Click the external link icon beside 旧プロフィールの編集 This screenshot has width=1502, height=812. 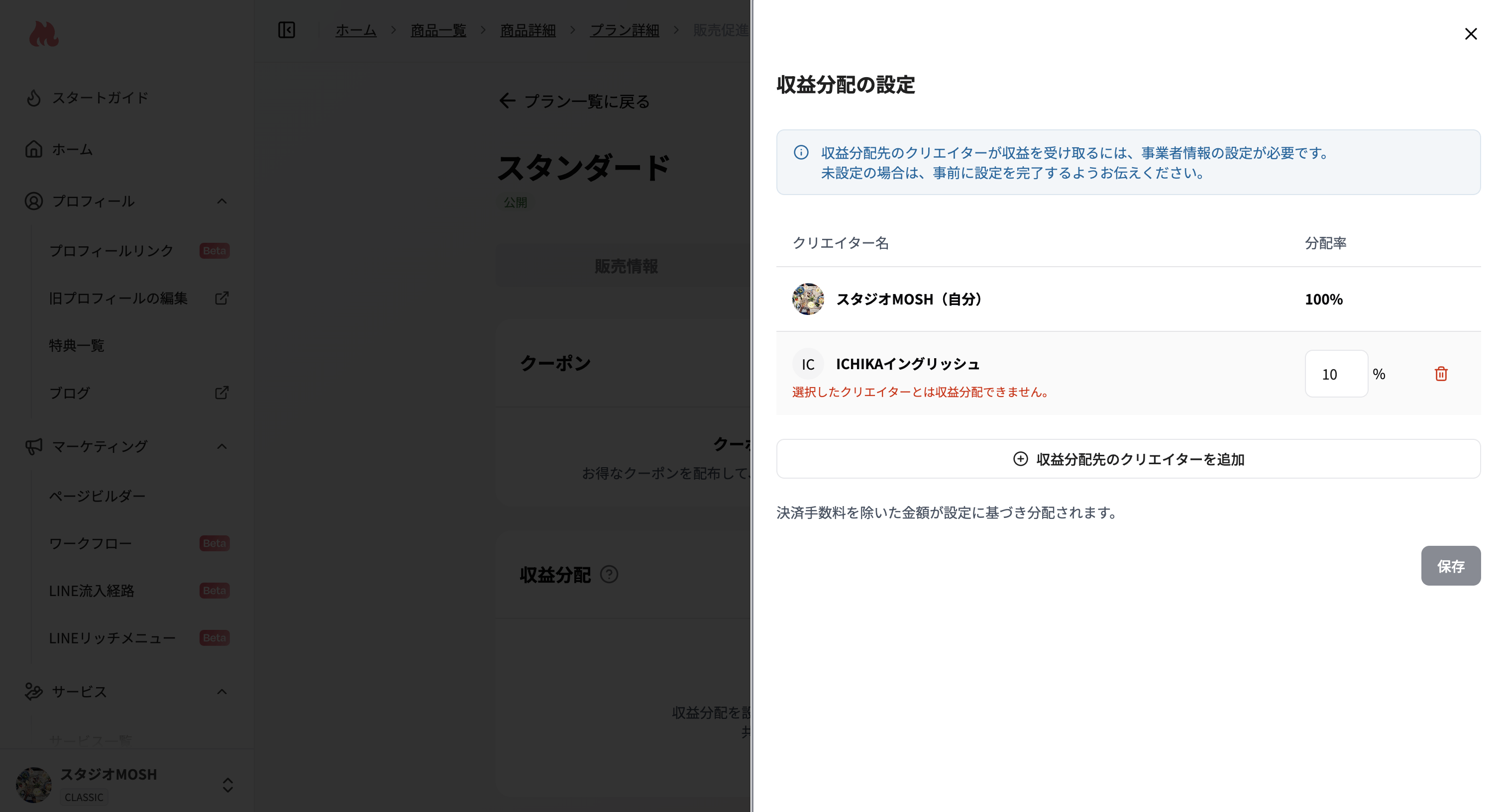221,298
